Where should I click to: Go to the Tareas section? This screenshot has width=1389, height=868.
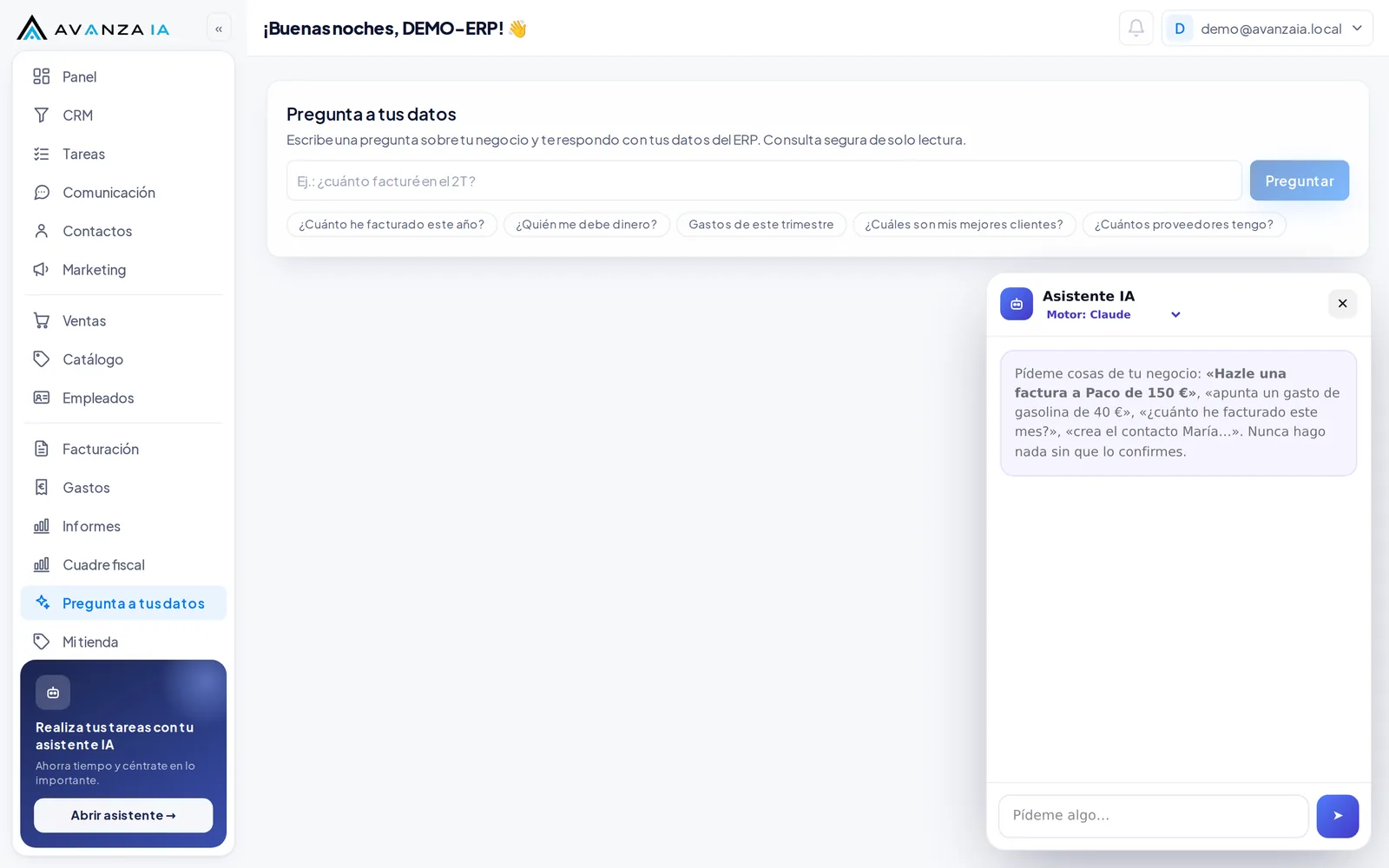[x=123, y=154]
